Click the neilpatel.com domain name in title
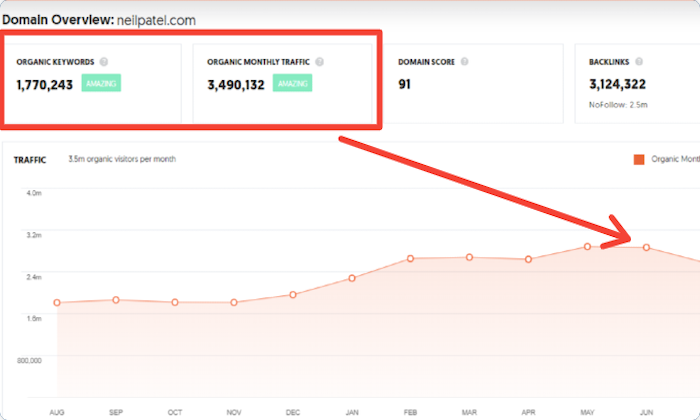Screen dimensions: 700x420 pyautogui.click(x=156, y=21)
